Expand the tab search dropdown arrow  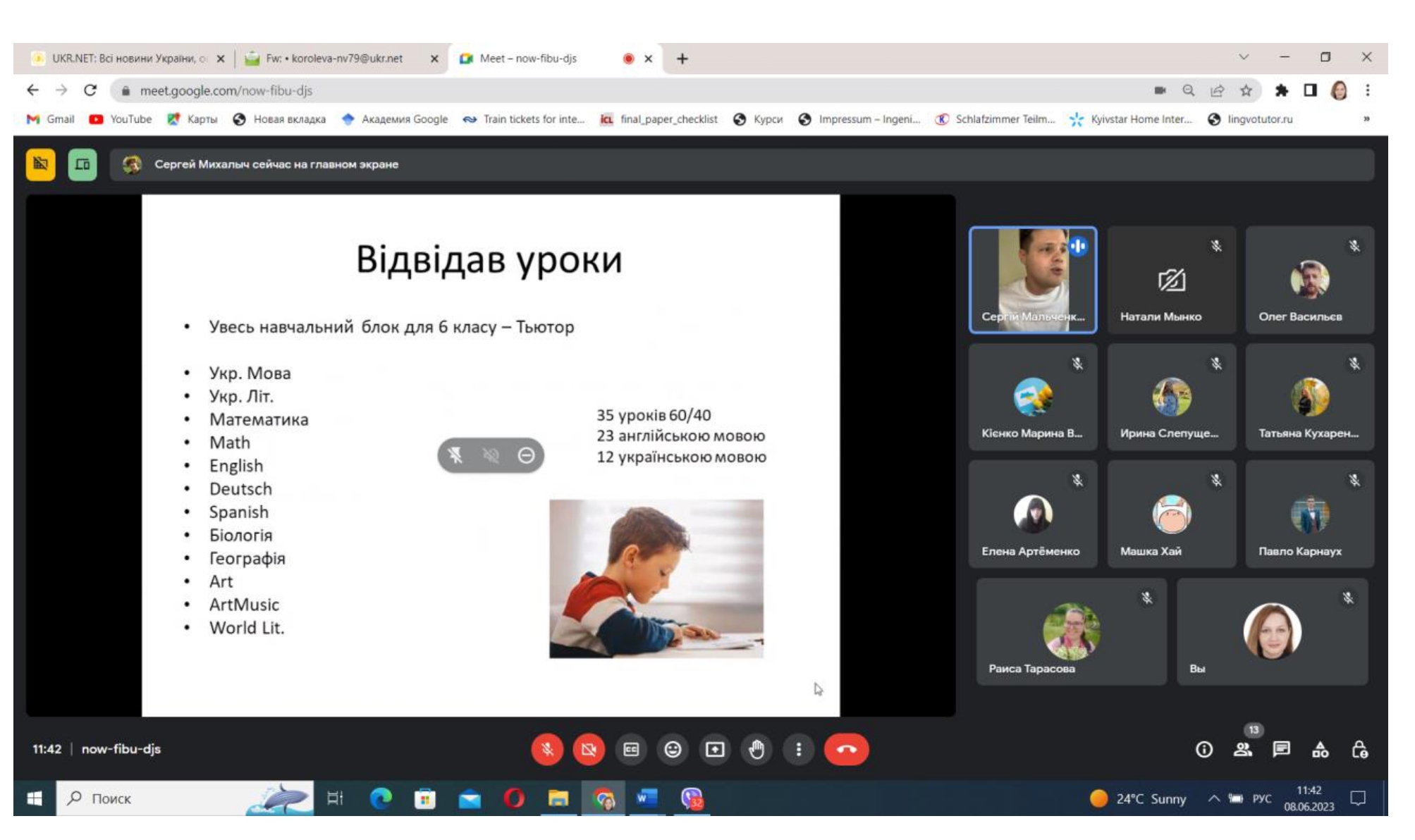[x=1244, y=57]
